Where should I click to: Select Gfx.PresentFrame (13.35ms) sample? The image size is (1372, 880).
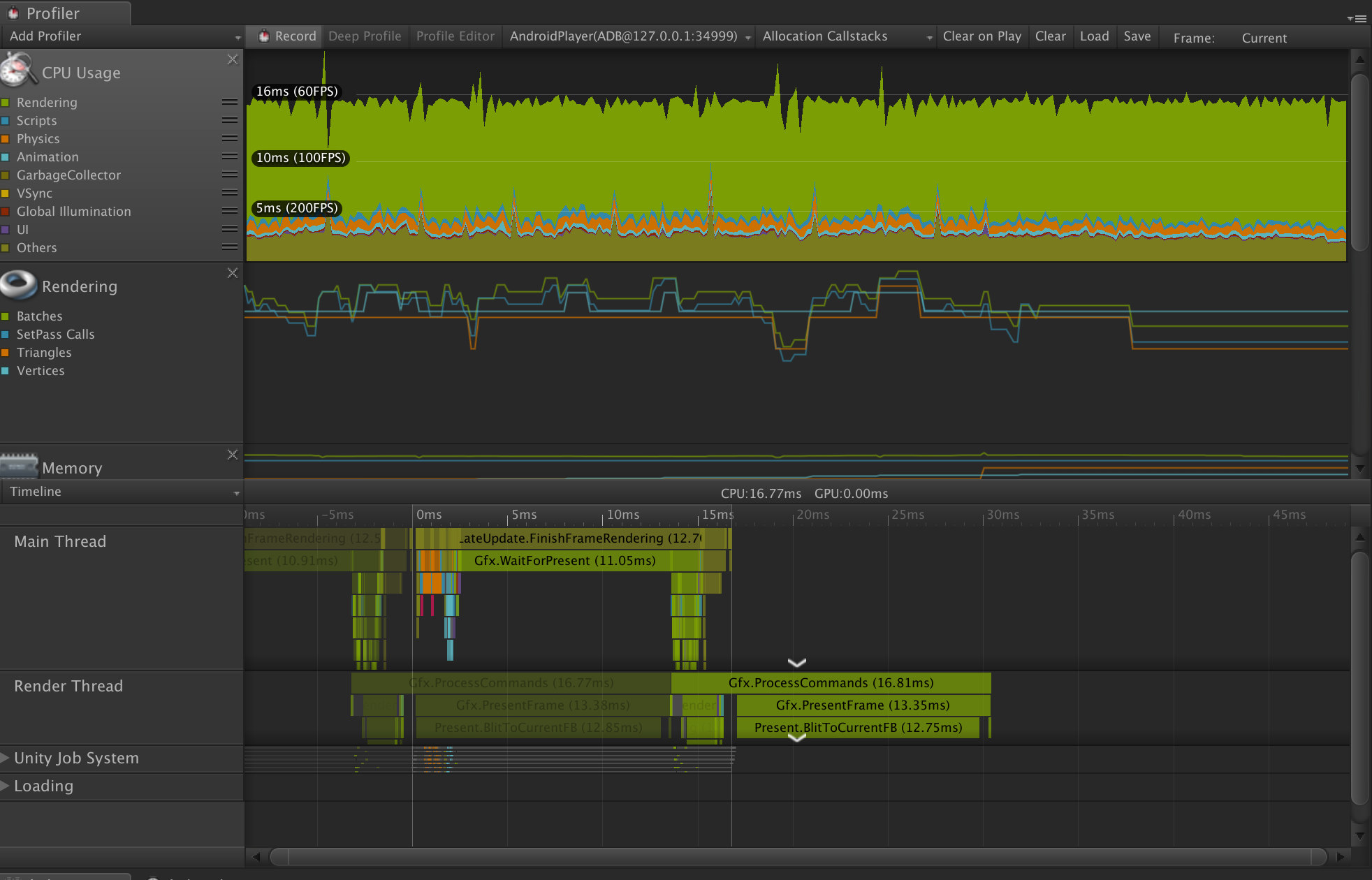tap(863, 705)
